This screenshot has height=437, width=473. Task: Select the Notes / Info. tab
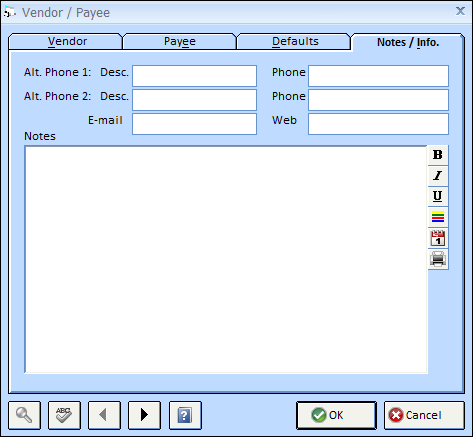pyautogui.click(x=408, y=42)
